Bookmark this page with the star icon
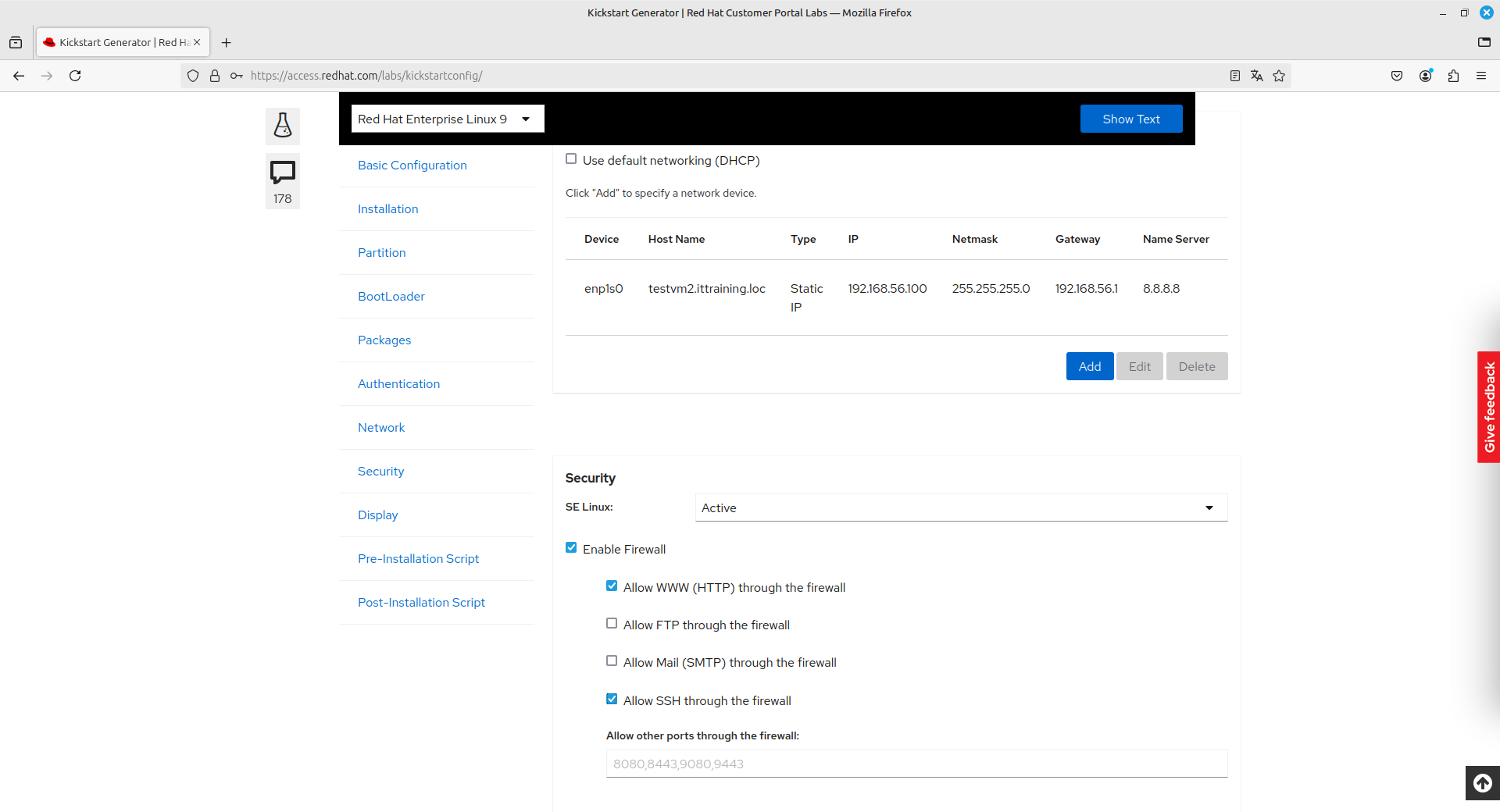Viewport: 1500px width, 812px height. tap(1279, 76)
